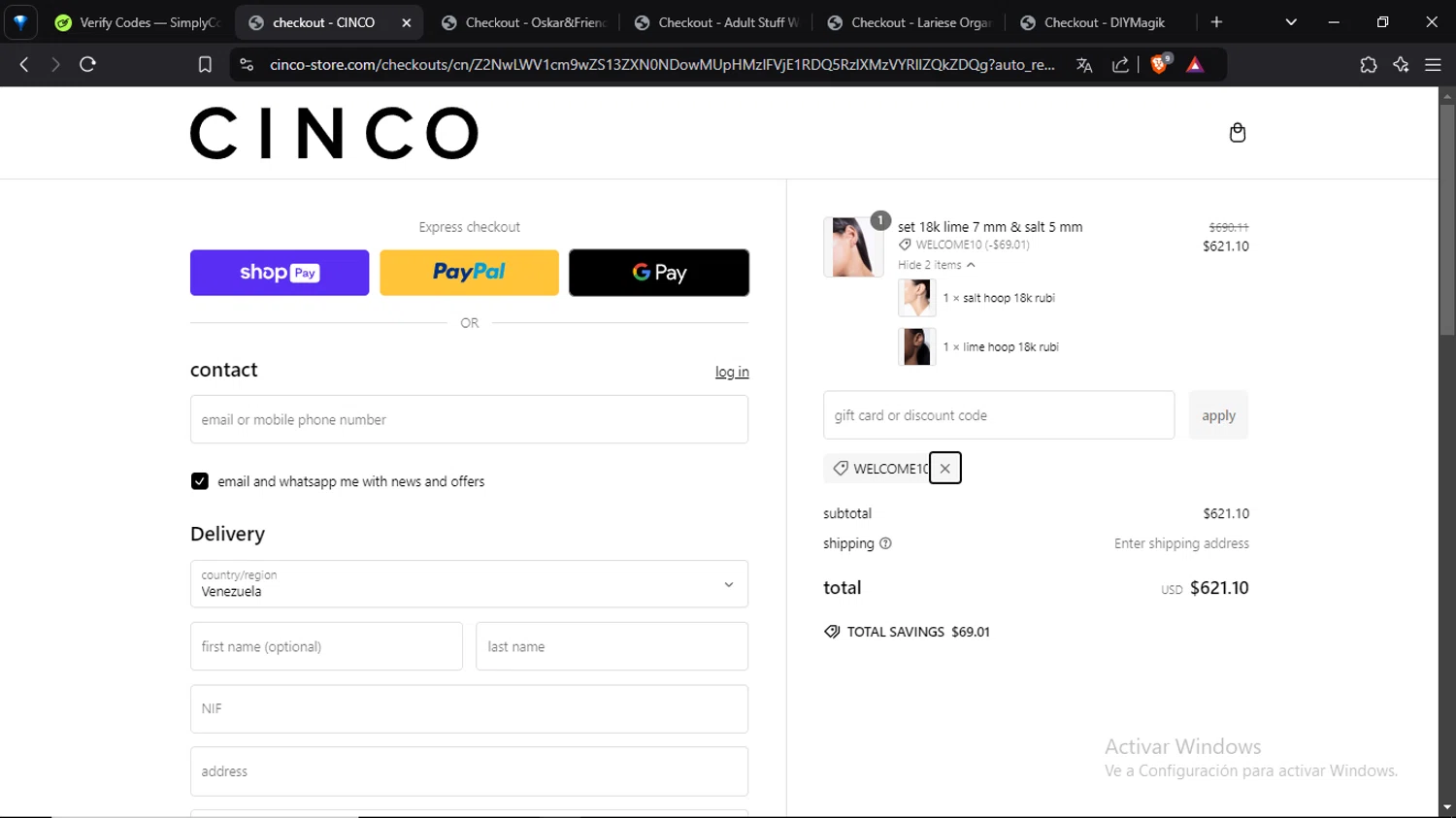The width and height of the screenshot is (1456, 818).
Task: Click the share page icon
Action: [1120, 65]
